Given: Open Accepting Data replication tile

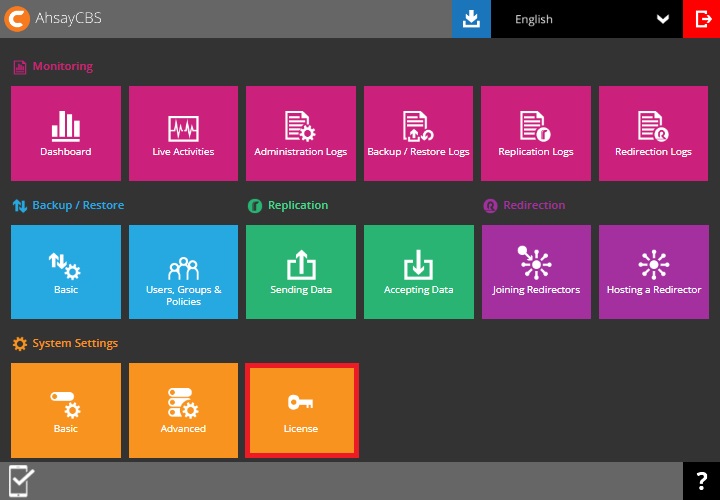Looking at the screenshot, I should click(418, 272).
